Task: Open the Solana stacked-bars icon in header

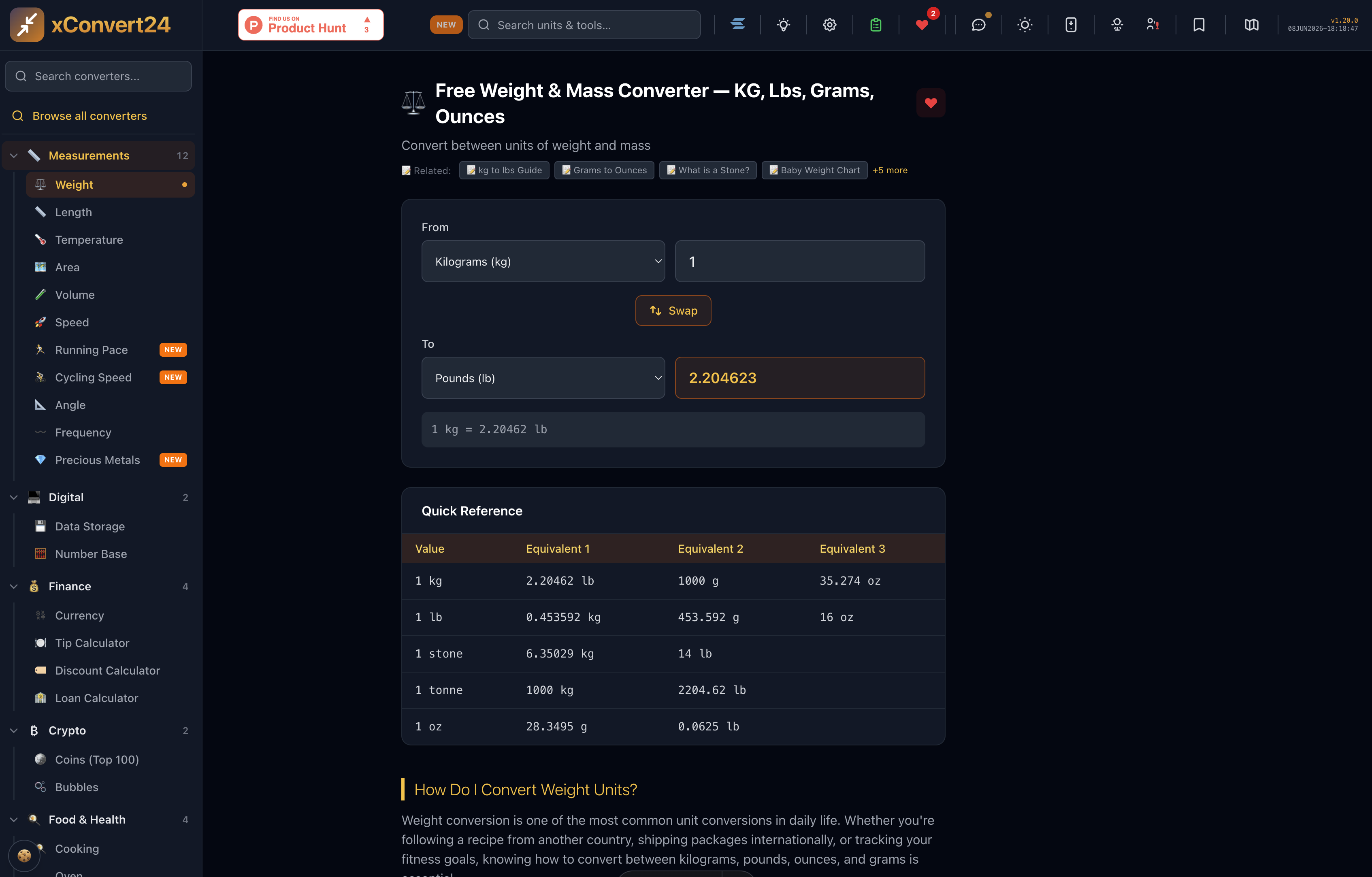Action: pos(737,25)
